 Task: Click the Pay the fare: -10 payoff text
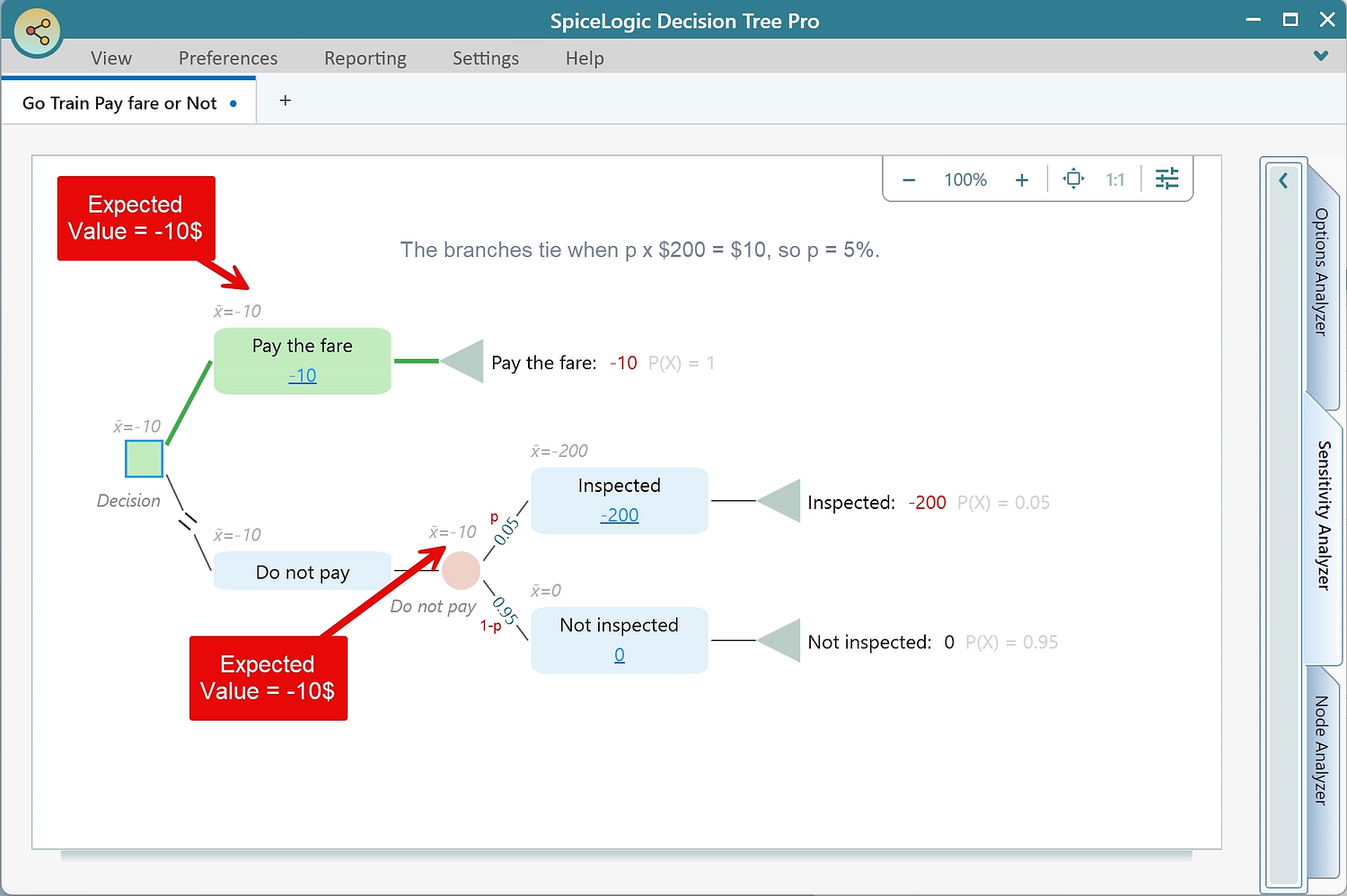pos(564,363)
